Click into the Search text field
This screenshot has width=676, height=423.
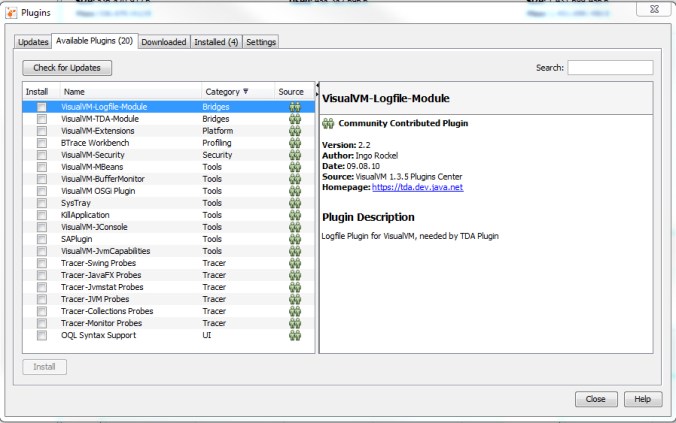pyautogui.click(x=610, y=68)
